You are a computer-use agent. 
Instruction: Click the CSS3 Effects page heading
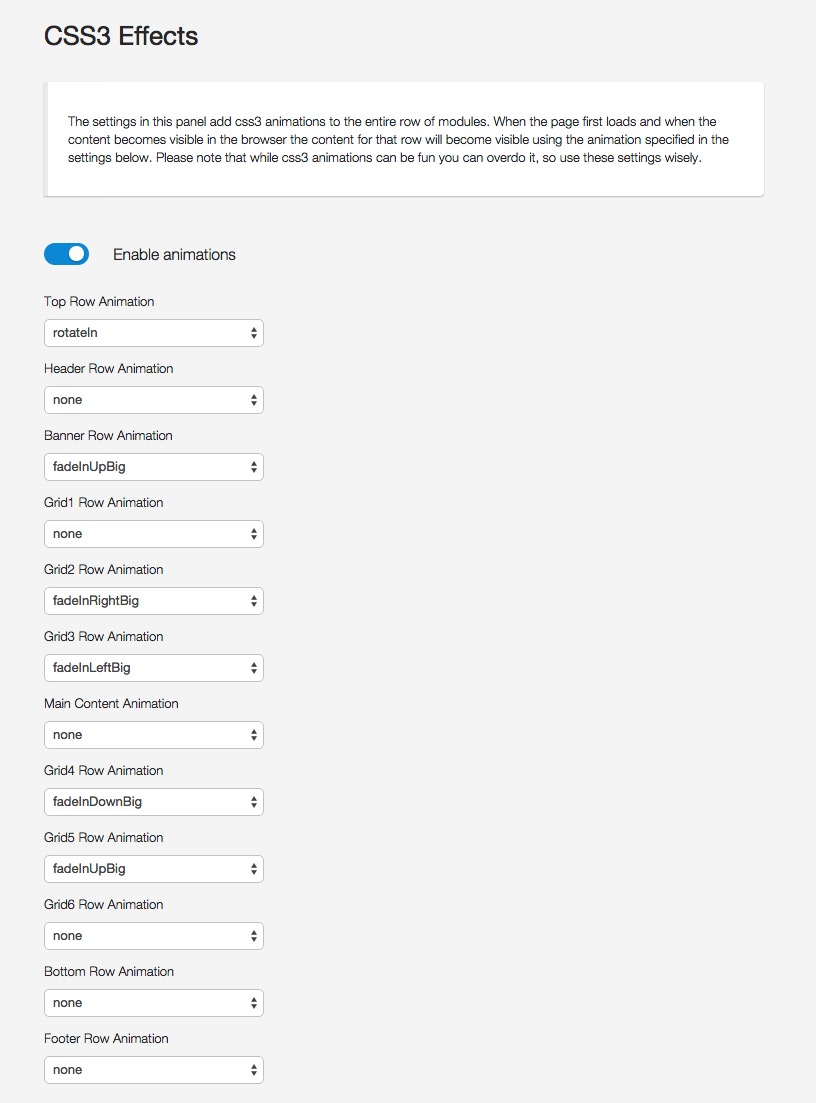(x=121, y=36)
